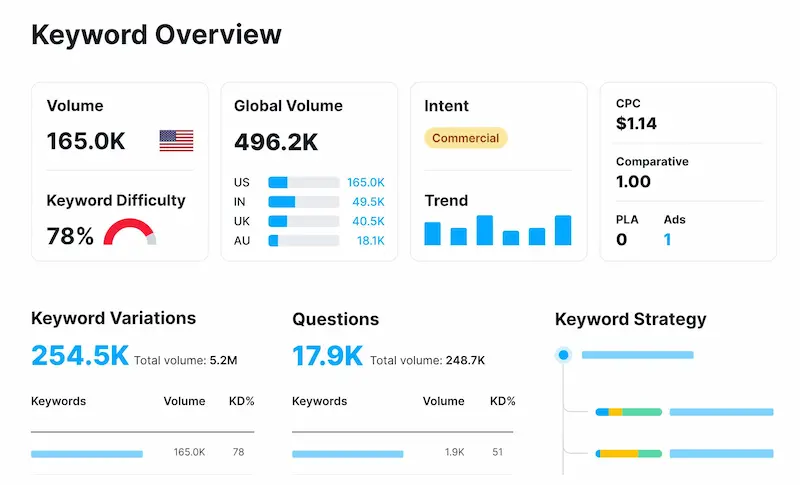Click the 18.1K AU volume value
Image resolution: width=800 pixels, height=485 pixels.
coord(370,240)
